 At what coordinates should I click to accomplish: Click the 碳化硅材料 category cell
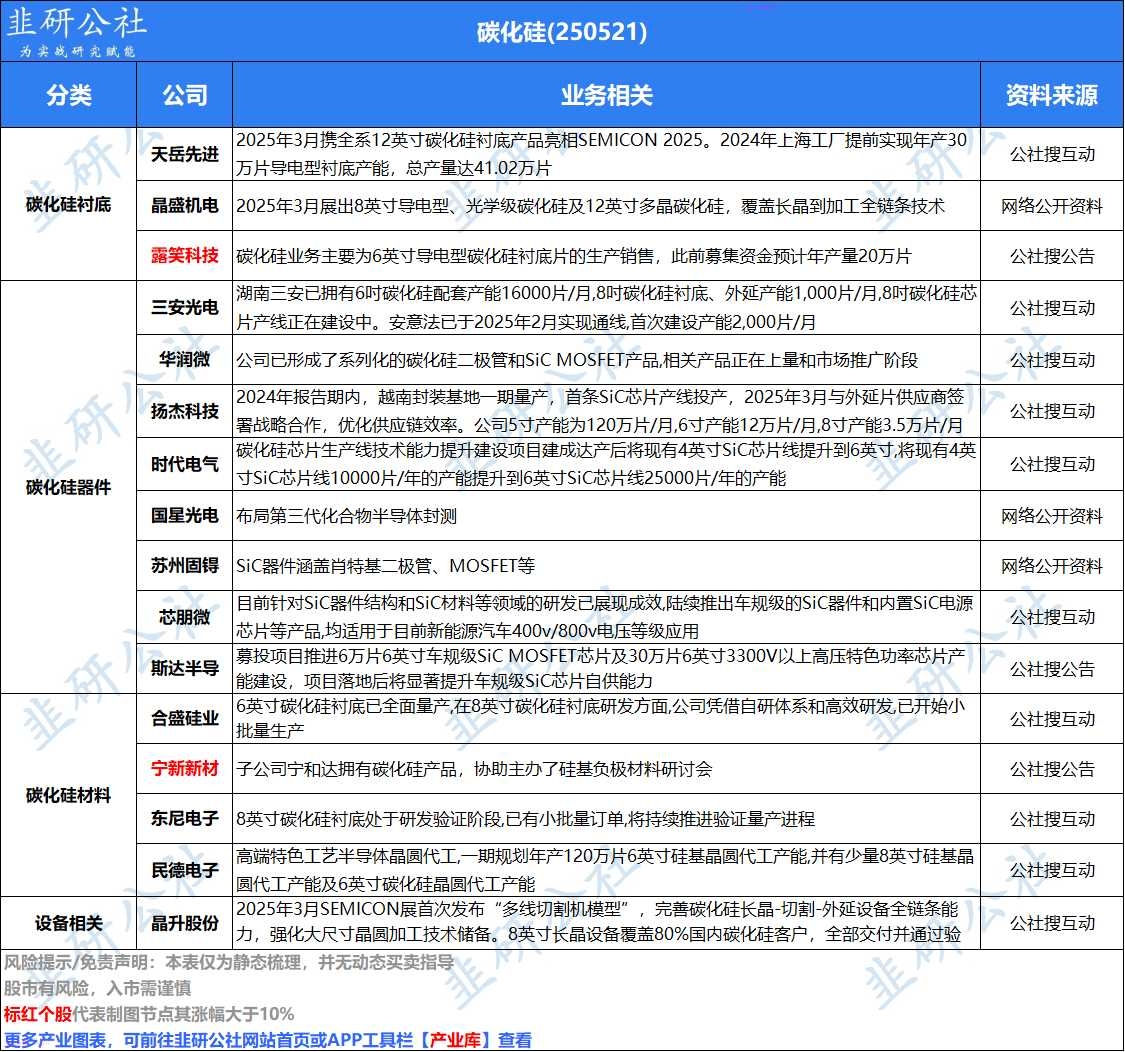(69, 795)
